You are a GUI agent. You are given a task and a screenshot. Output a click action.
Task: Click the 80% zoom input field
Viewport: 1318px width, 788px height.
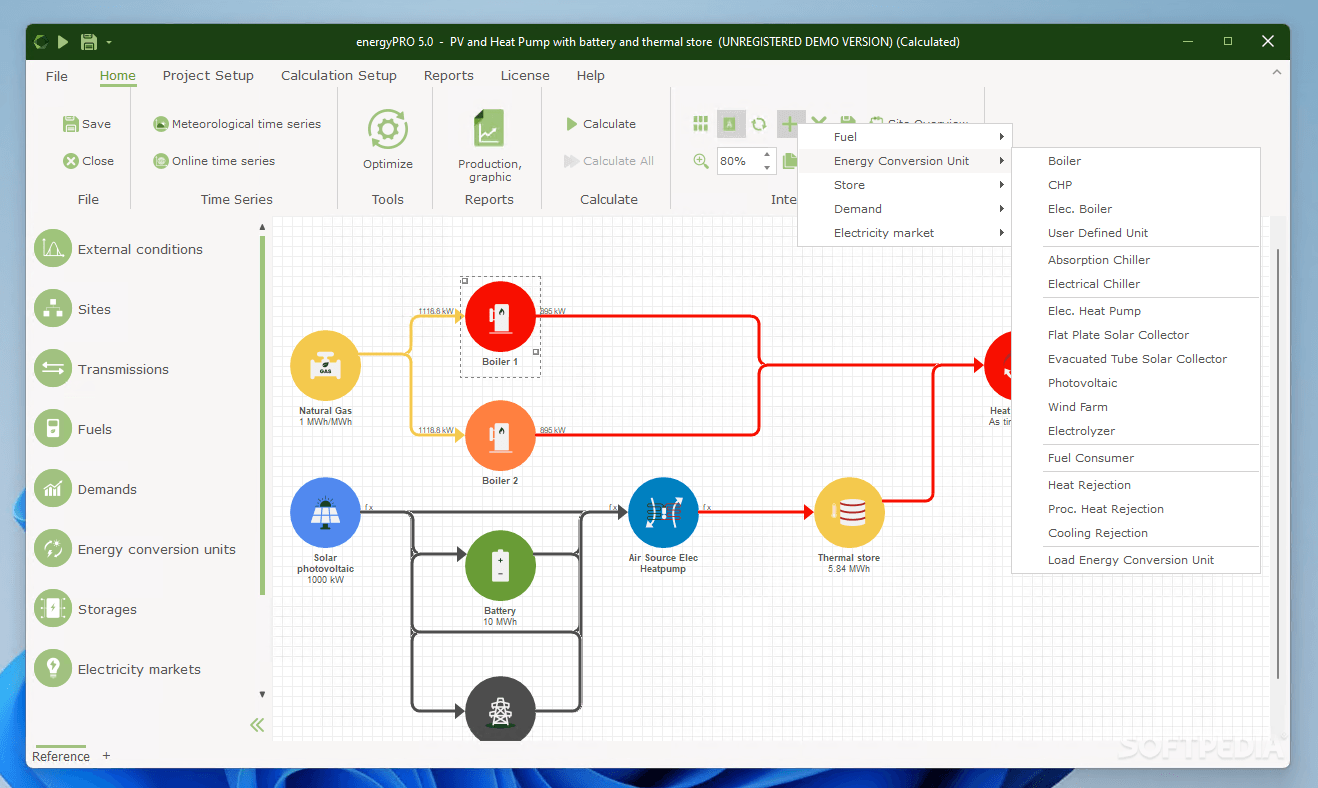click(738, 161)
